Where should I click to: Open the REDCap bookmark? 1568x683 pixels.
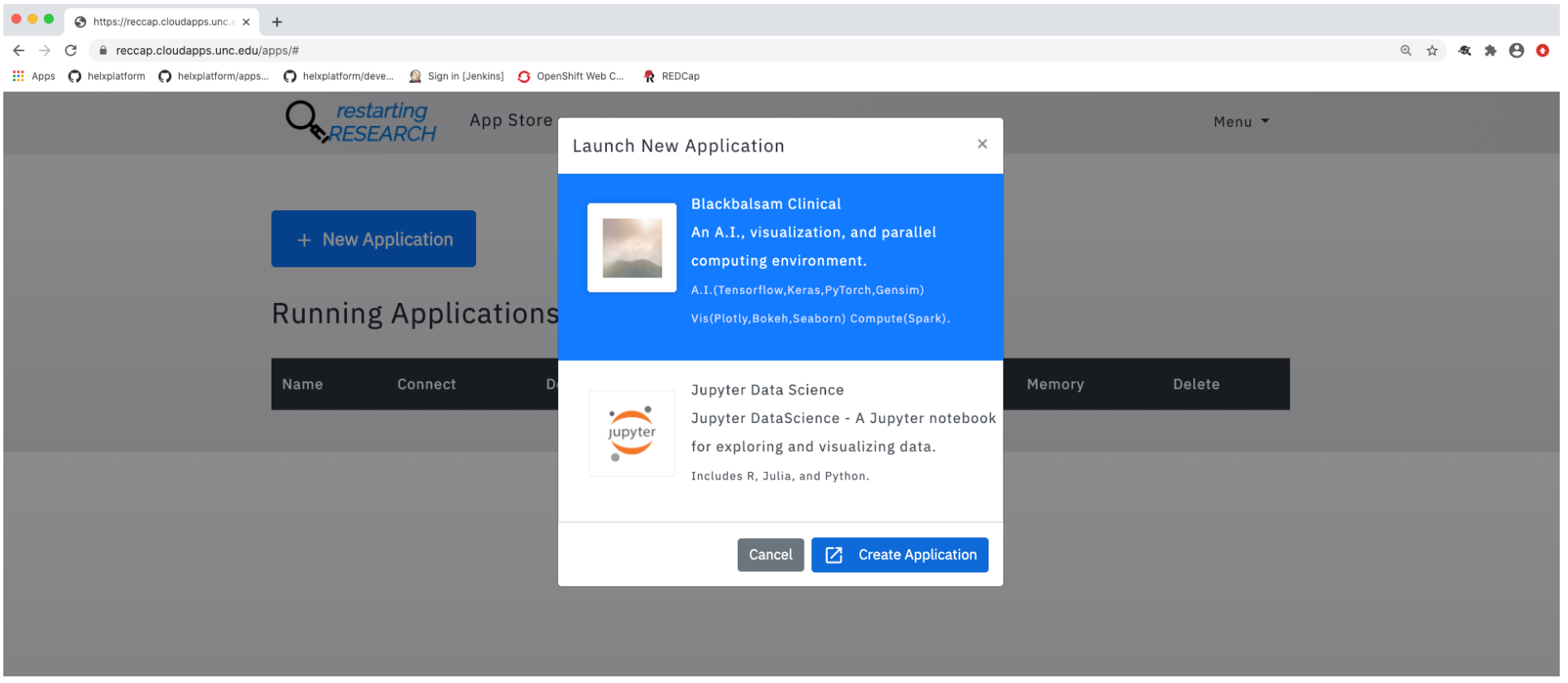click(x=671, y=76)
